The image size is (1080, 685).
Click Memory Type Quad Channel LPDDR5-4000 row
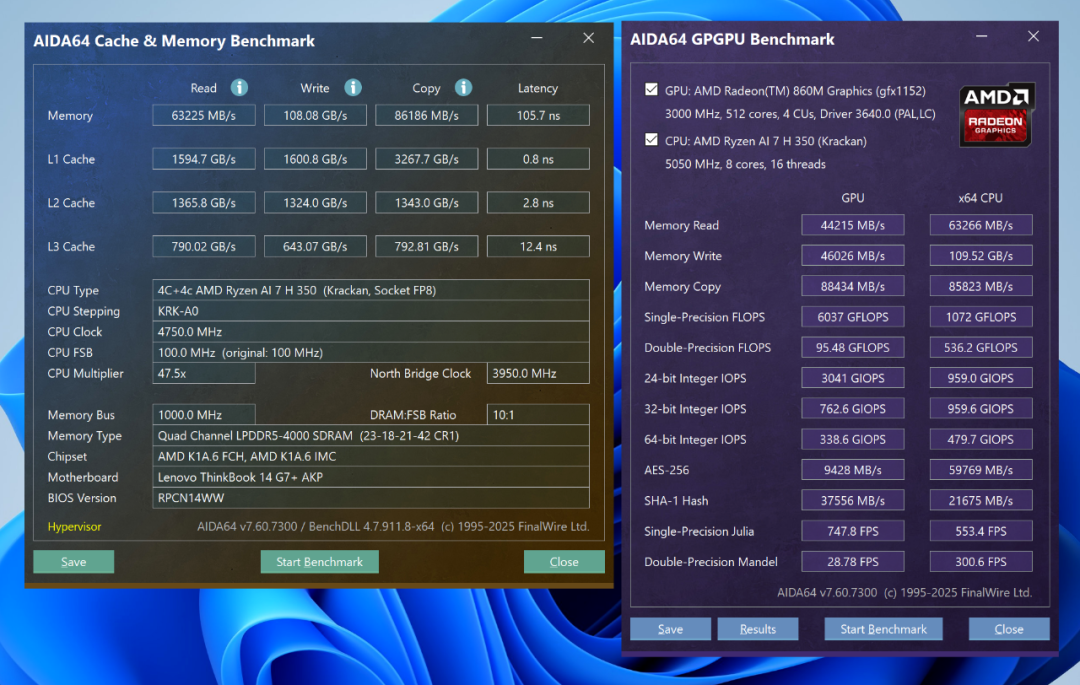(x=371, y=435)
